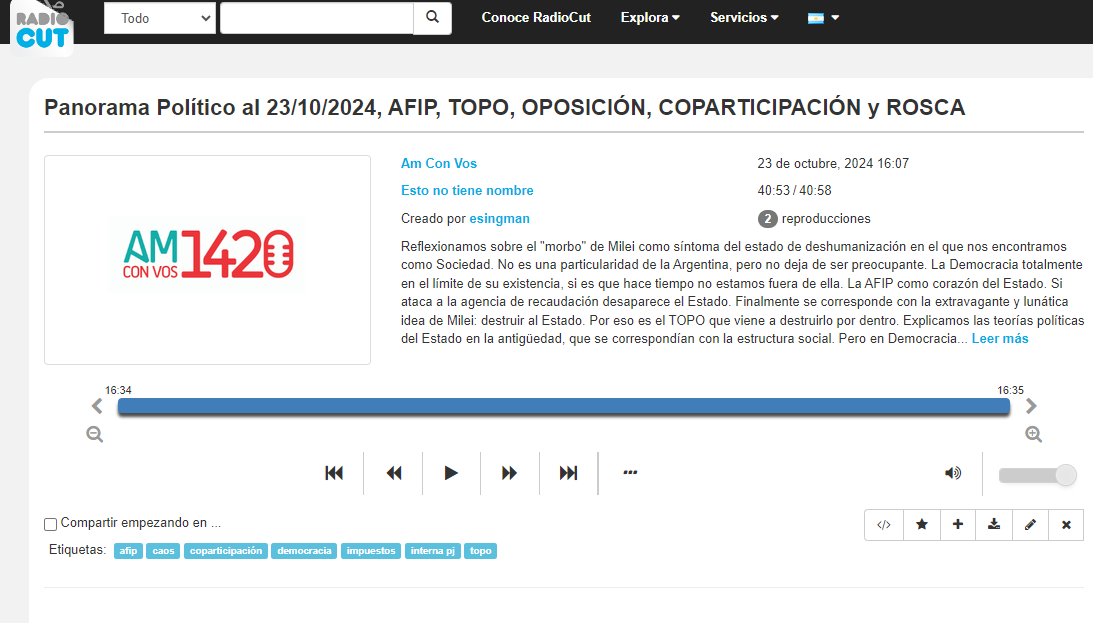Download the cut with the download icon
This screenshot has height=623, width=1093.
(x=993, y=524)
